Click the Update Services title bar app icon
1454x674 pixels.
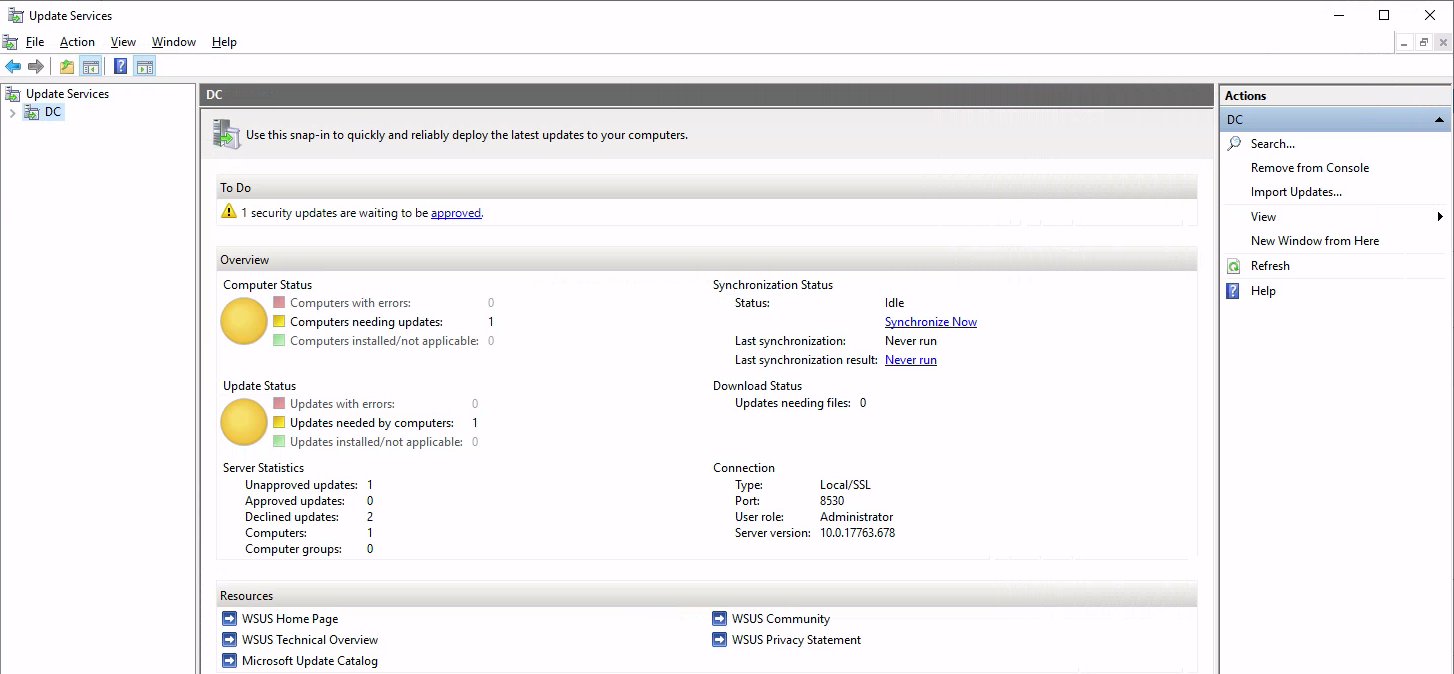pyautogui.click(x=15, y=15)
